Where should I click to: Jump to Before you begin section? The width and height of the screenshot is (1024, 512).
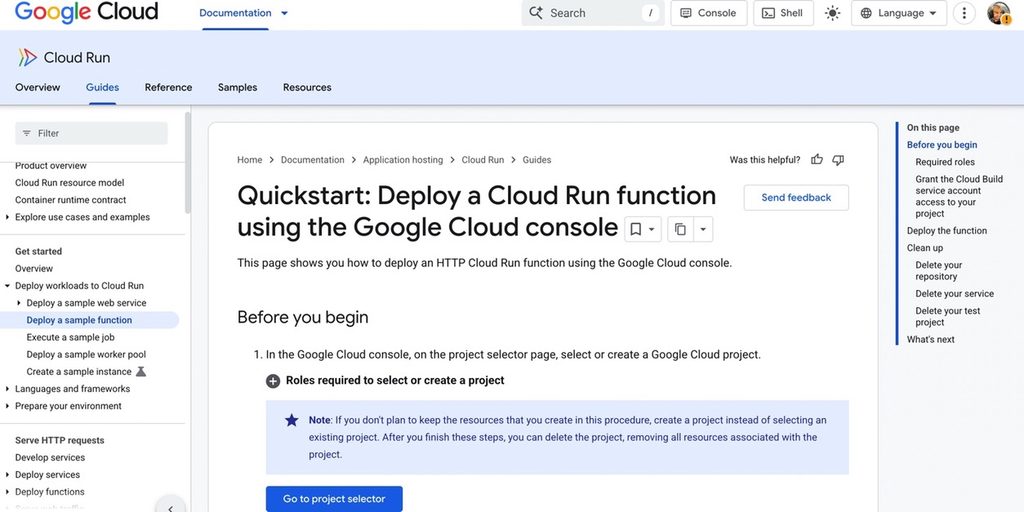[942, 145]
